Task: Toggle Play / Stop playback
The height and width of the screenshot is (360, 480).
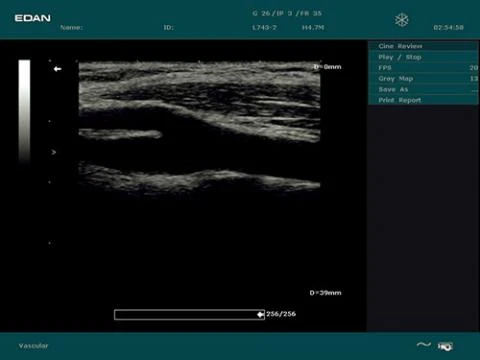Action: pos(423,57)
